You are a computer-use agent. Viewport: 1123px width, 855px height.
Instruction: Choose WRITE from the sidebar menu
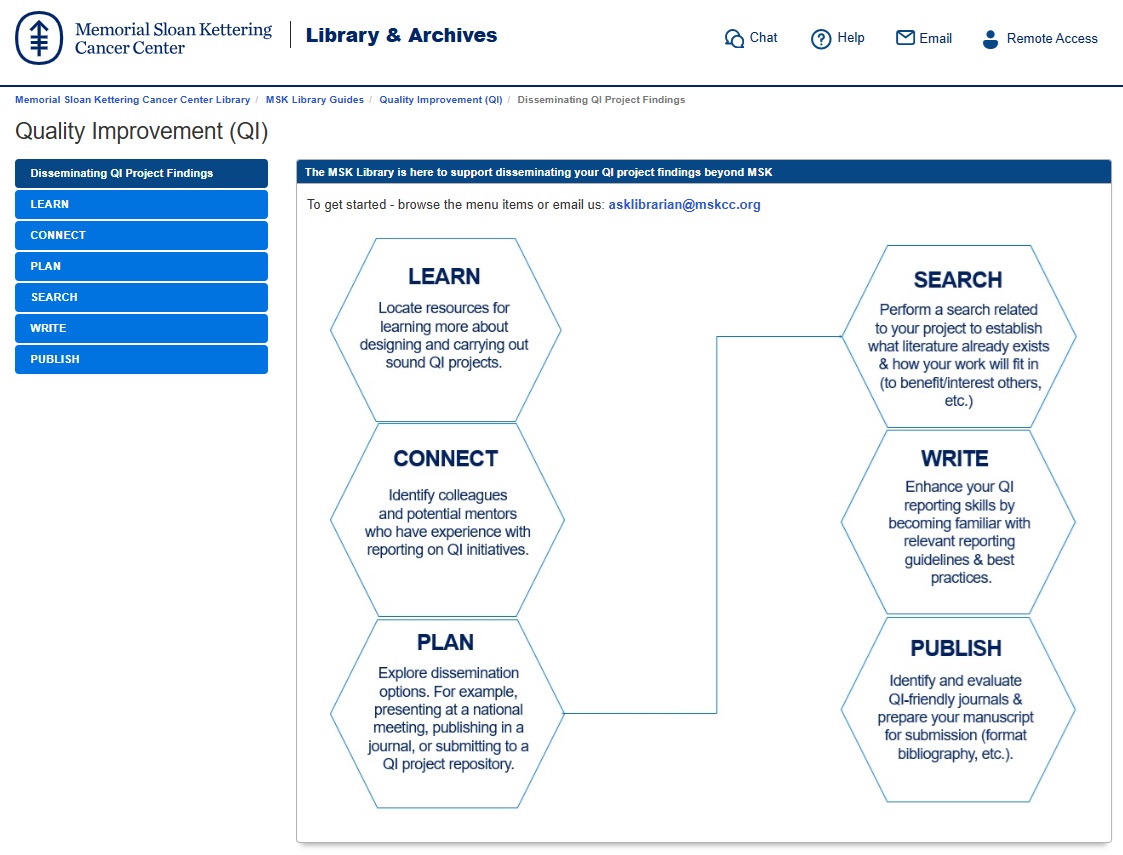[x=141, y=328]
